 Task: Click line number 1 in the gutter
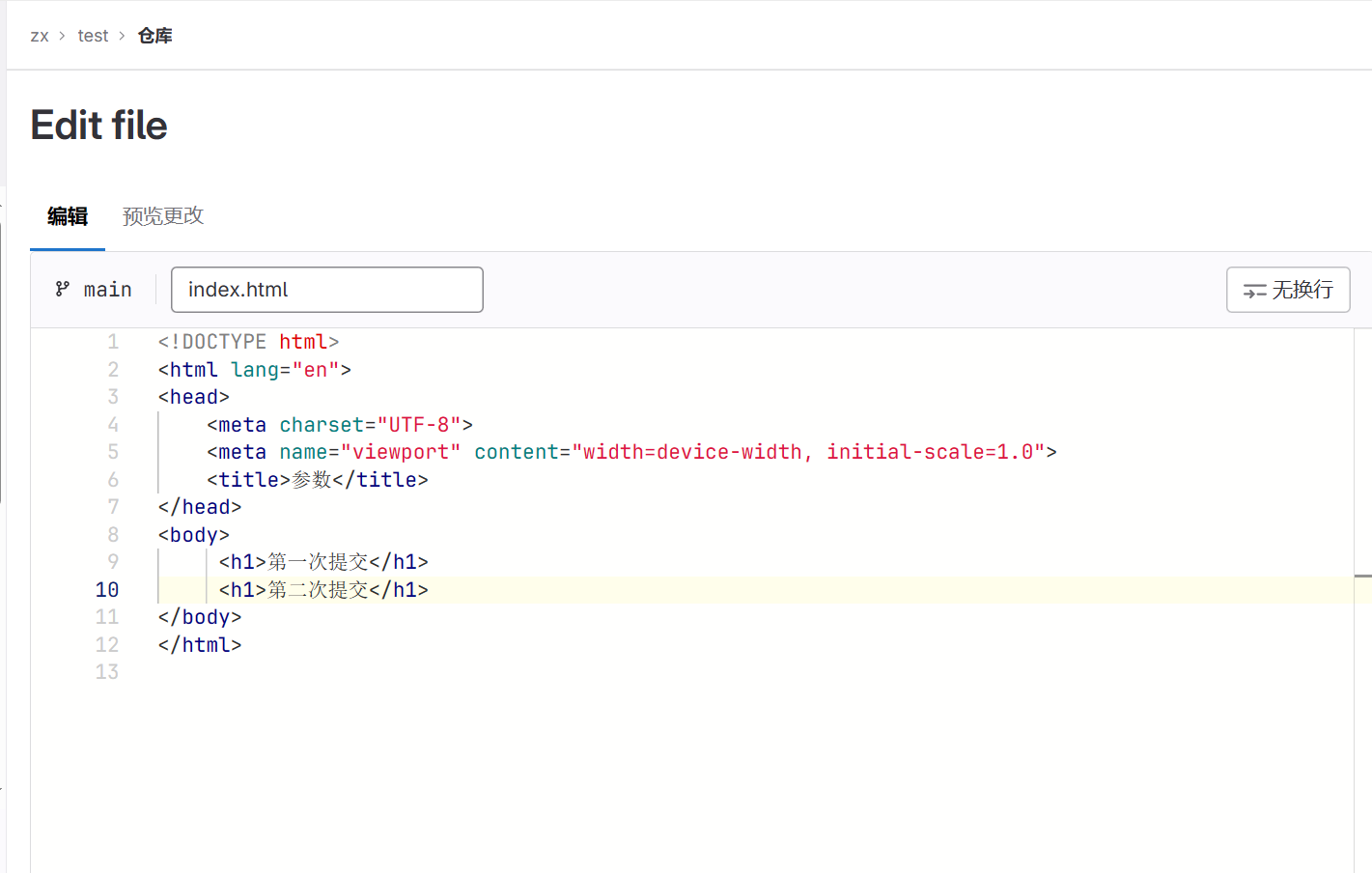click(x=113, y=342)
